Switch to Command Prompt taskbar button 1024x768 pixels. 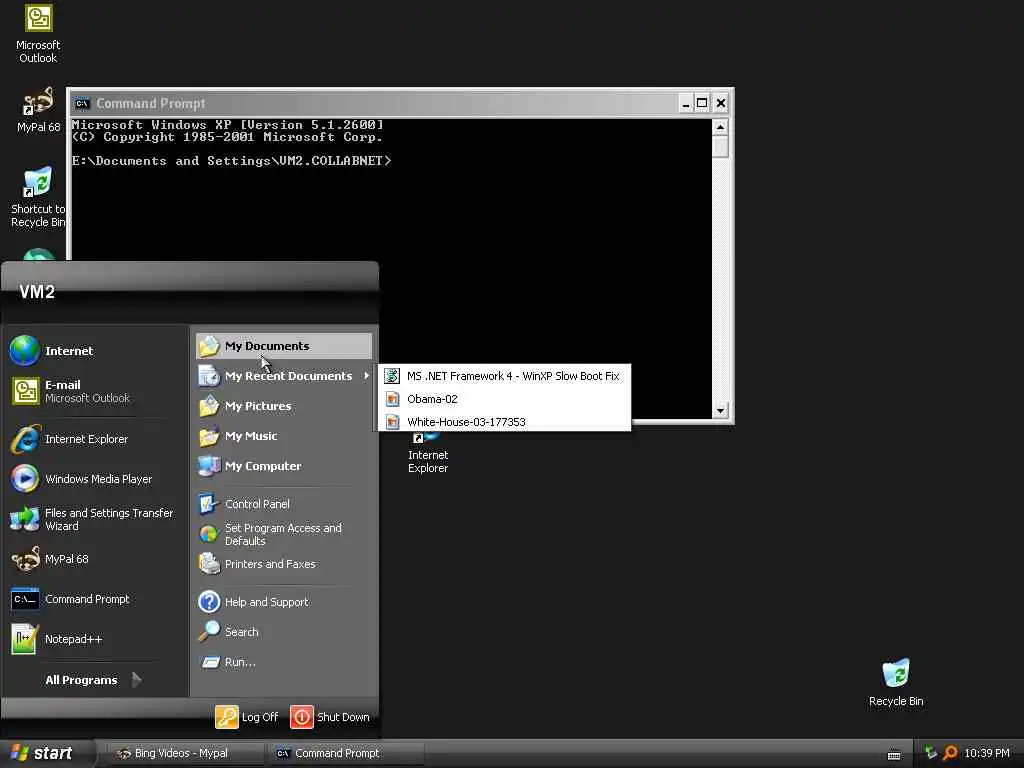coord(345,754)
